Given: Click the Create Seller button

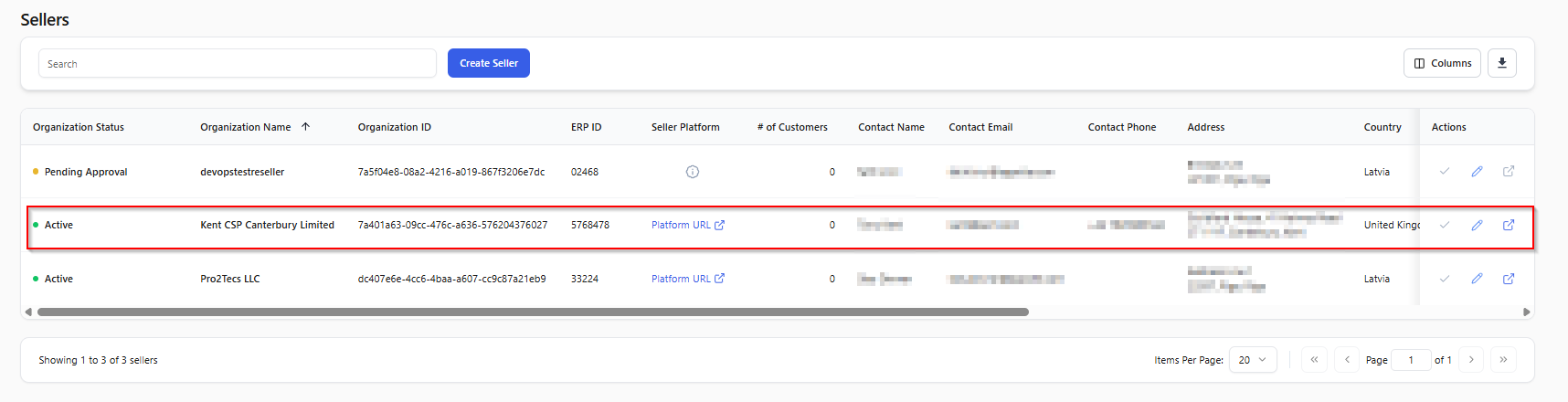Looking at the screenshot, I should click(489, 63).
